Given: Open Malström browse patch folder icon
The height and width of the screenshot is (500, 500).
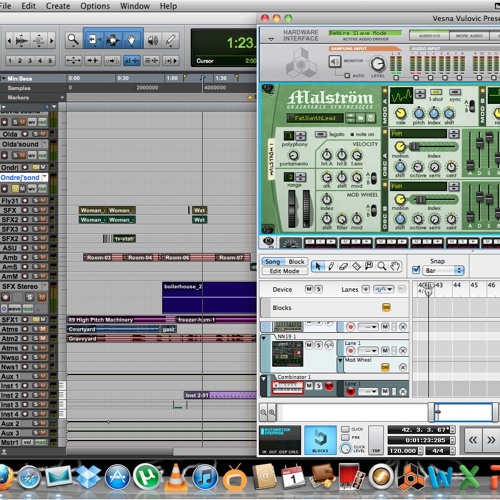Looking at the screenshot, I should click(x=360, y=118).
